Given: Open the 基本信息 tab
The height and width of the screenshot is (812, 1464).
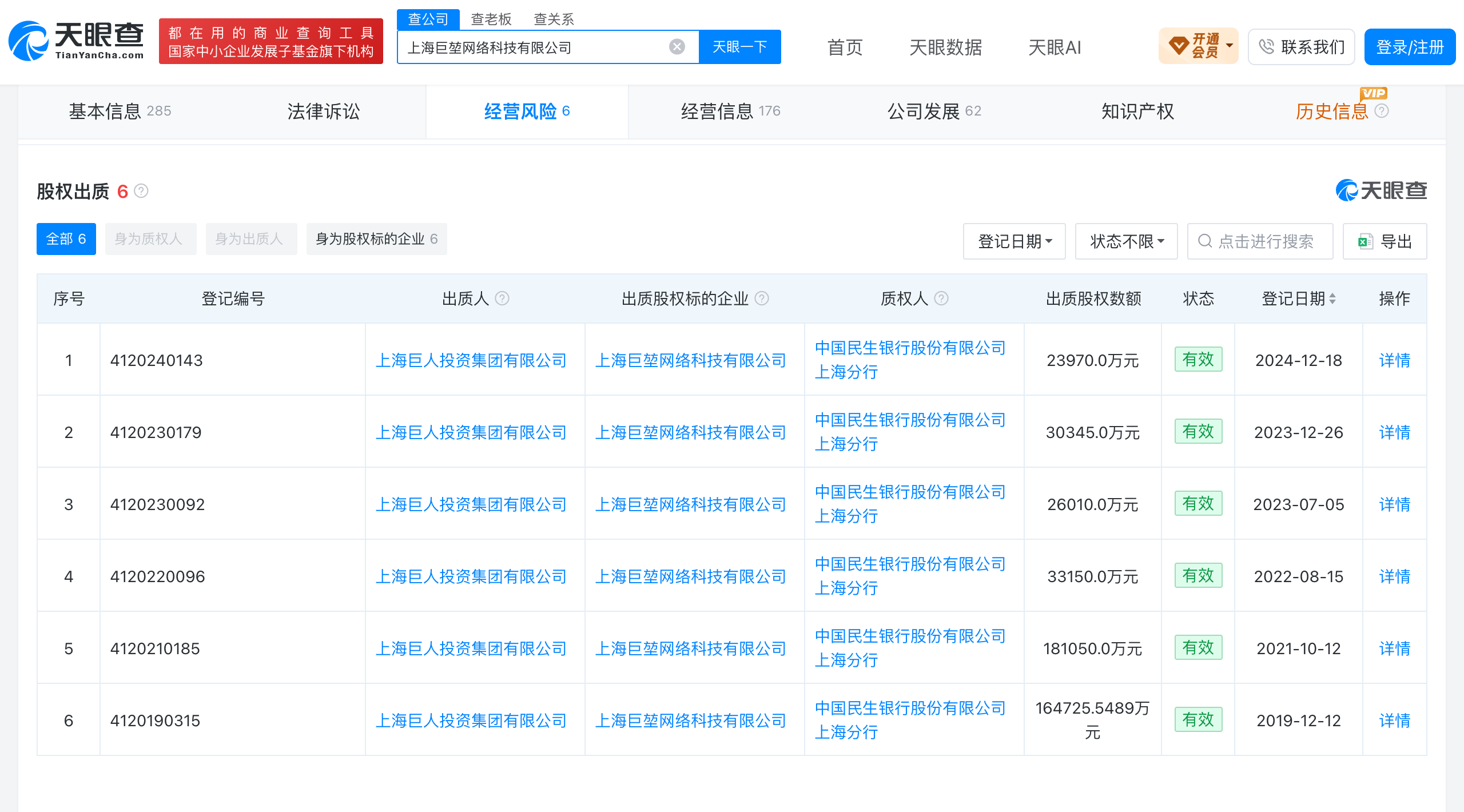Looking at the screenshot, I should (120, 111).
